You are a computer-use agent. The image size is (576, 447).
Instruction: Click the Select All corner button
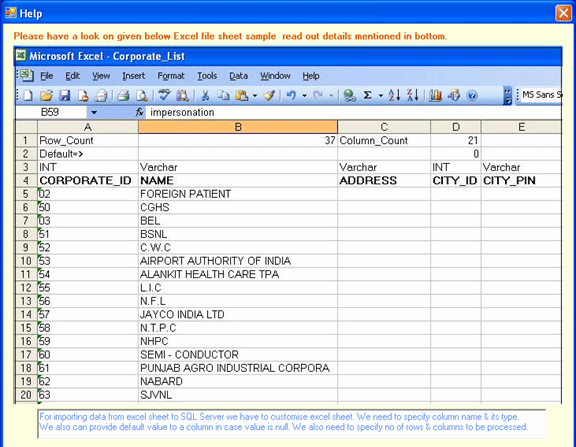point(26,127)
